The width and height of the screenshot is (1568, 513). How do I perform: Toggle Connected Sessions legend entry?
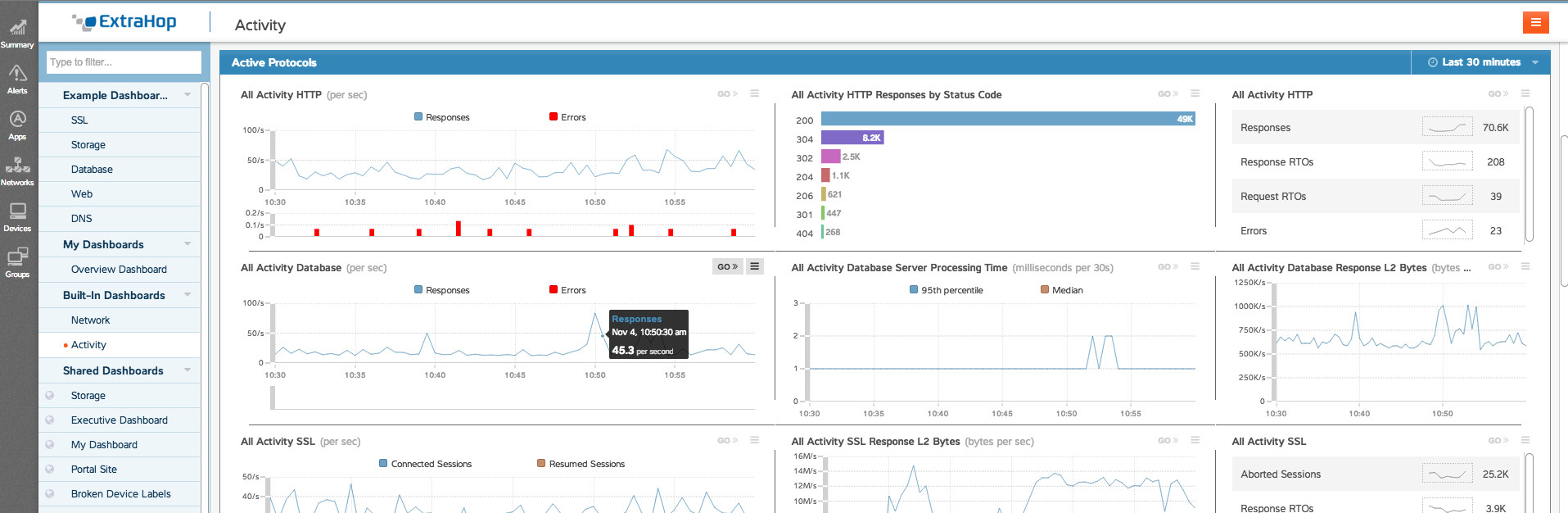click(426, 464)
